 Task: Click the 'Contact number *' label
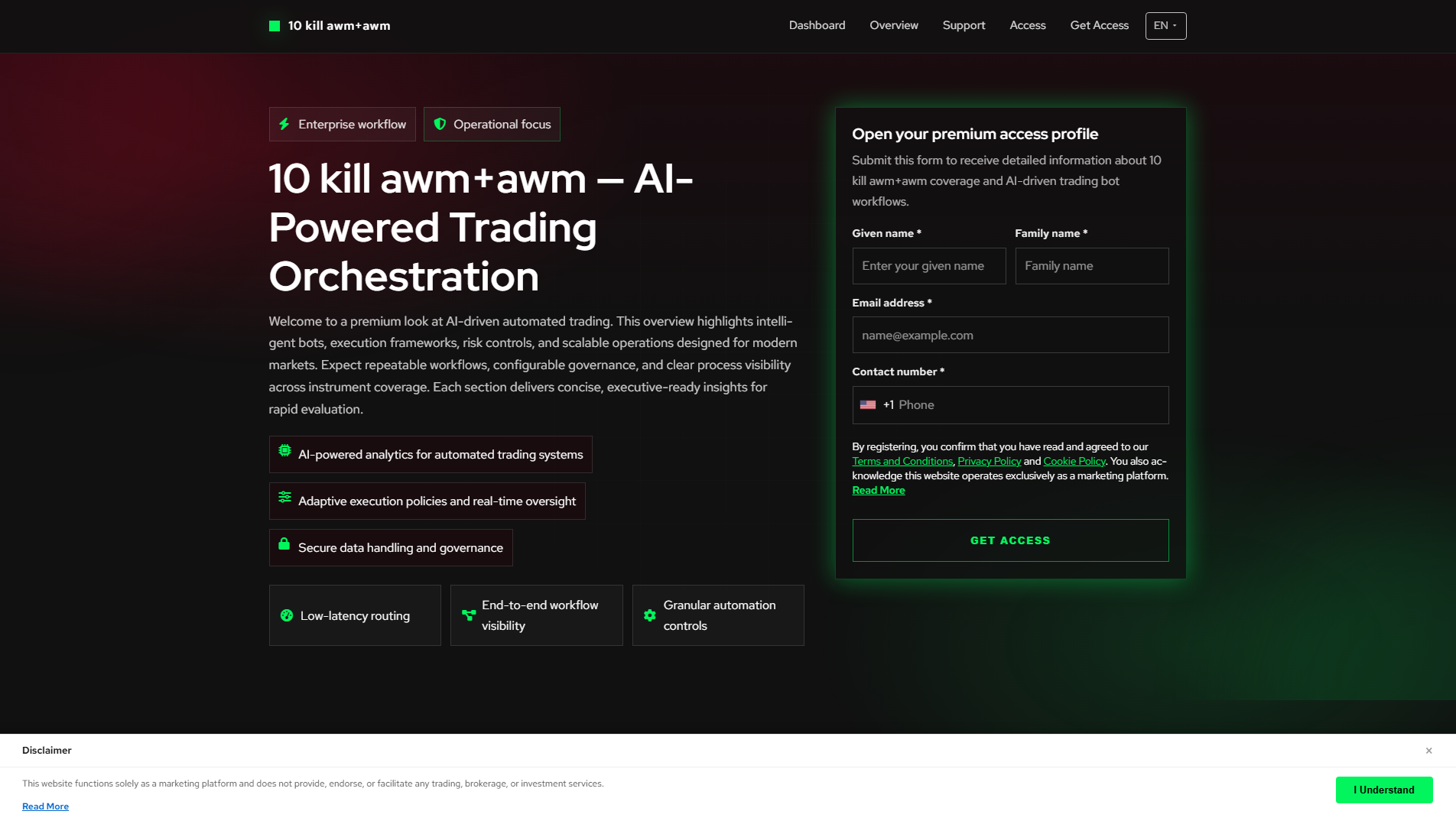[x=898, y=371]
